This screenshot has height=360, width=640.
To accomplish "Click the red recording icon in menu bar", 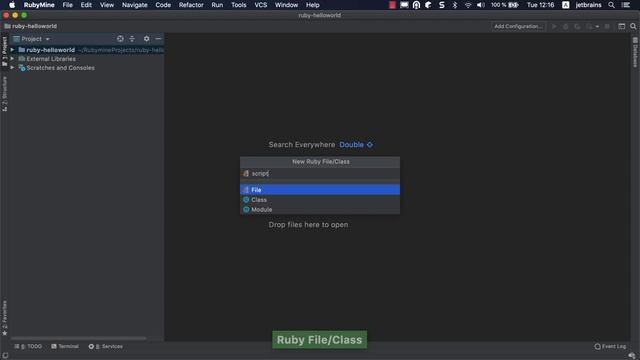I will 392,5.
